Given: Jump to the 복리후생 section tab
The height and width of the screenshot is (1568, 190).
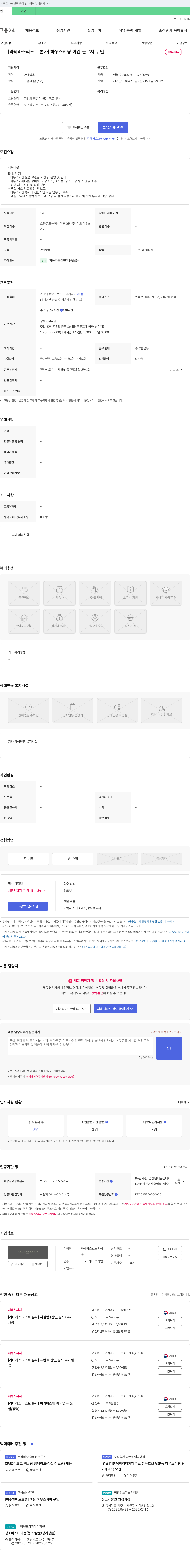Looking at the screenshot, I should [x=111, y=43].
